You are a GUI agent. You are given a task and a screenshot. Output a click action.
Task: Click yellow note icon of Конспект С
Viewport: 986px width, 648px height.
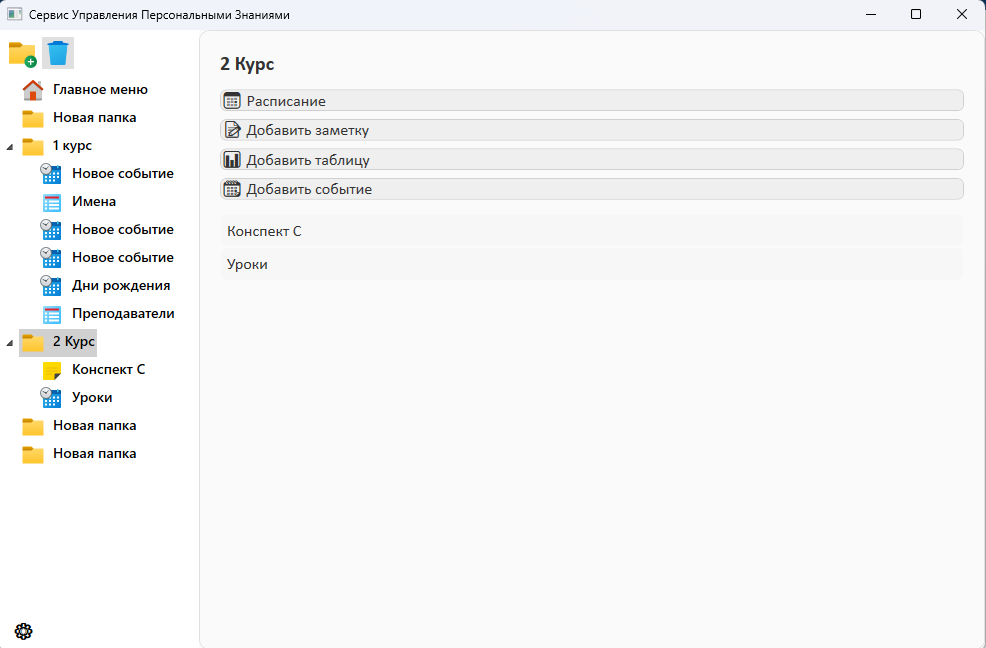coord(52,371)
